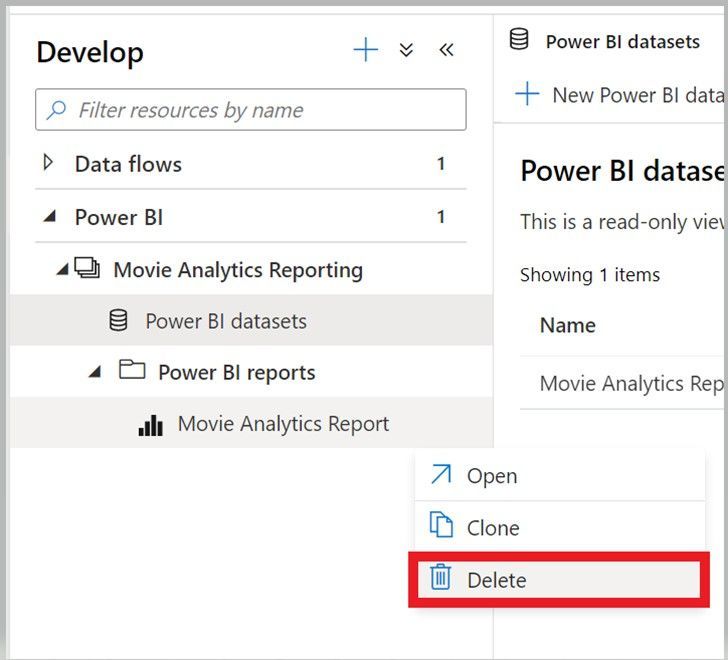Click the trash can icon in the context menu
Image resolution: width=728 pixels, height=660 pixels.
441,578
